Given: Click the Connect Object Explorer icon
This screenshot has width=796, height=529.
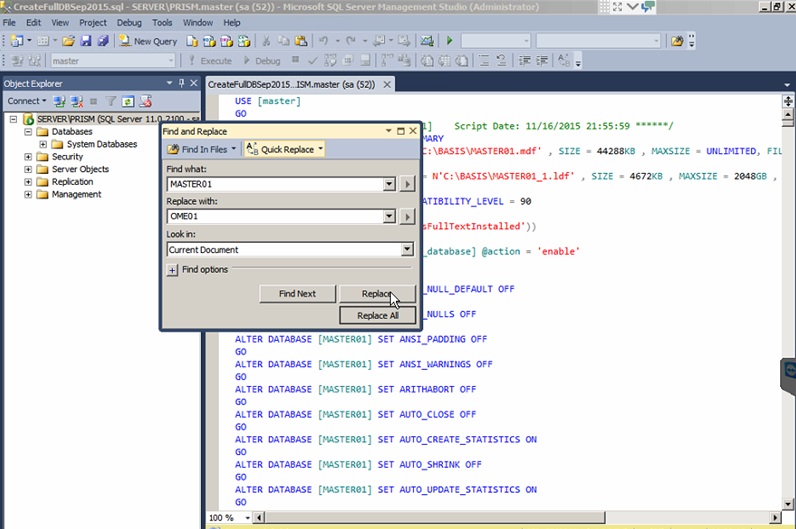Looking at the screenshot, I should pyautogui.click(x=59, y=102).
